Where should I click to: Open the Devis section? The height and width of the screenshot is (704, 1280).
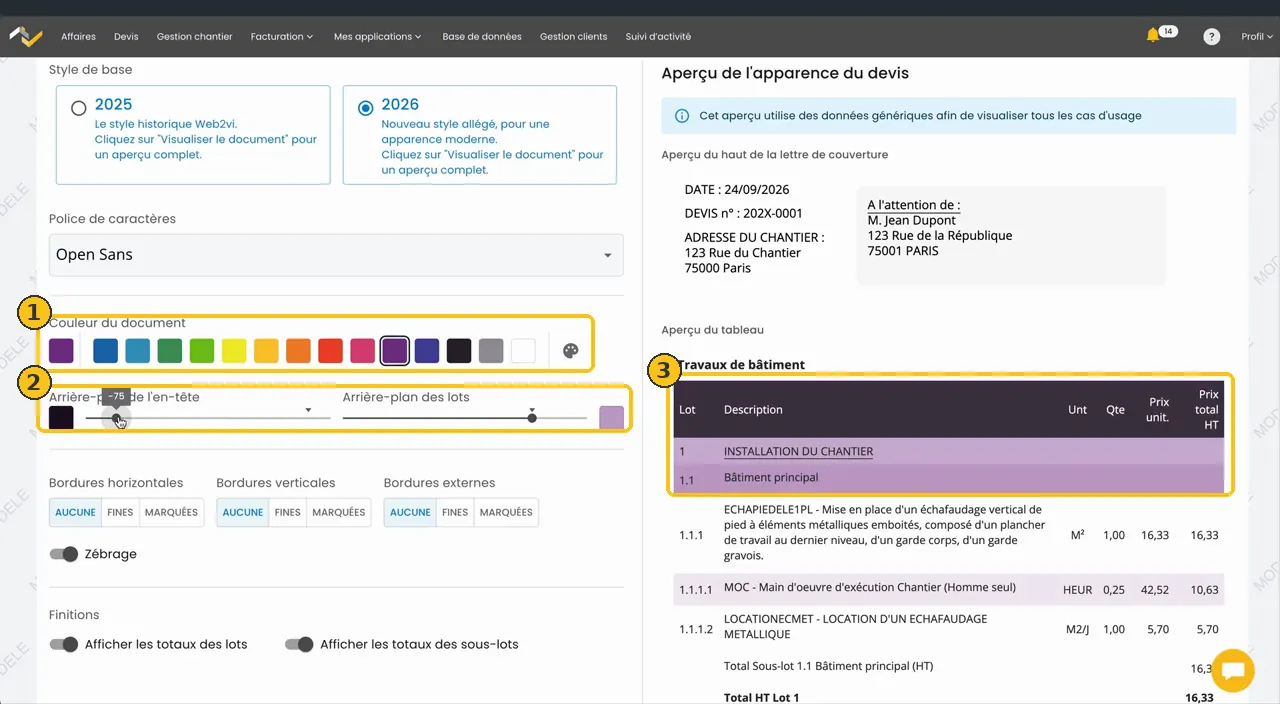pyautogui.click(x=126, y=36)
